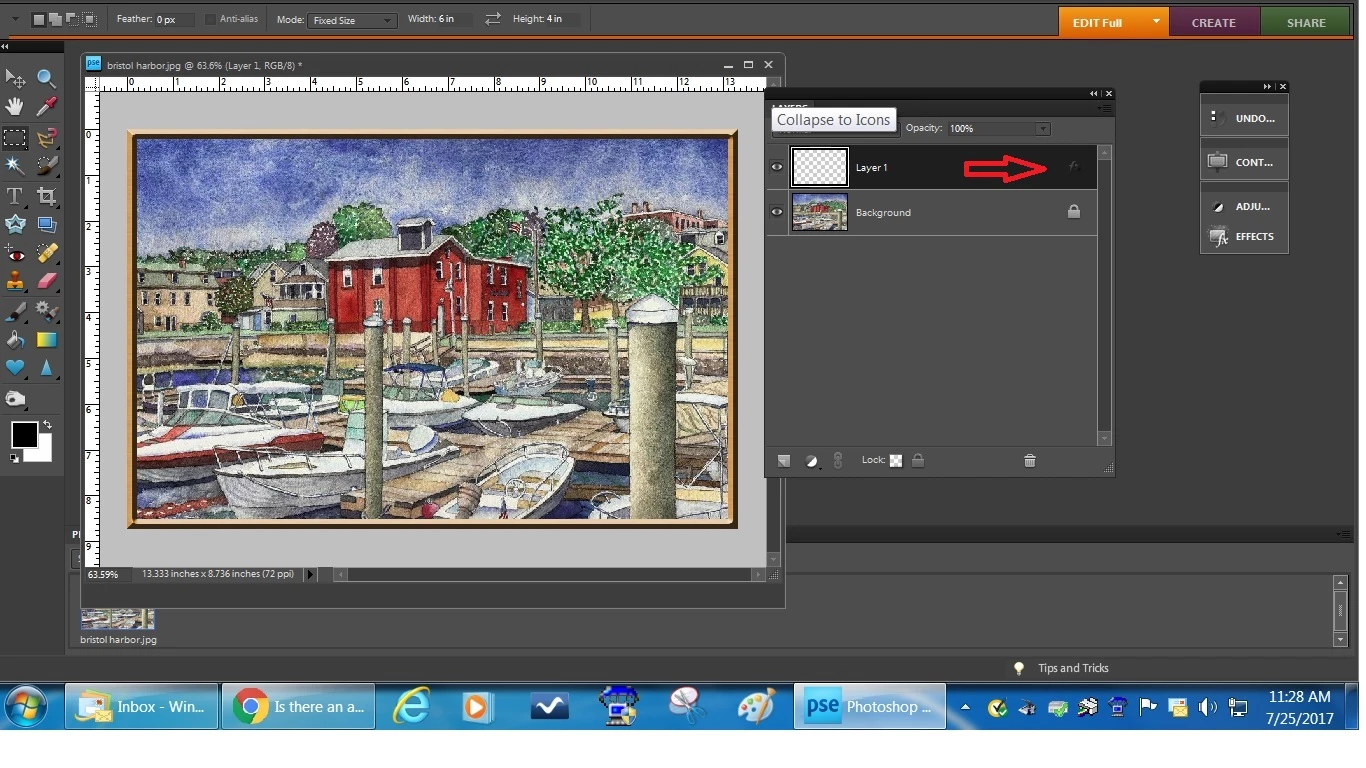Open Inbox window from taskbar
This screenshot has width=1366, height=768.
142,707
